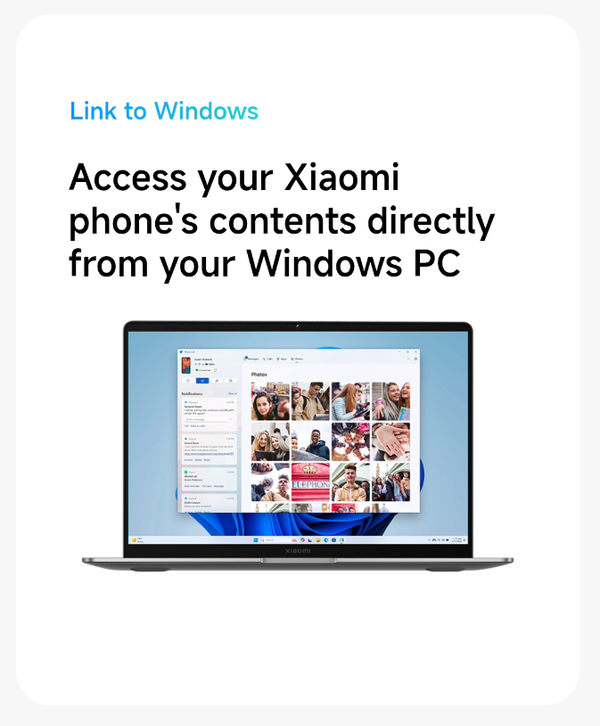Focus the Enter a message reply field
600x726 pixels.
pyautogui.click(x=206, y=419)
